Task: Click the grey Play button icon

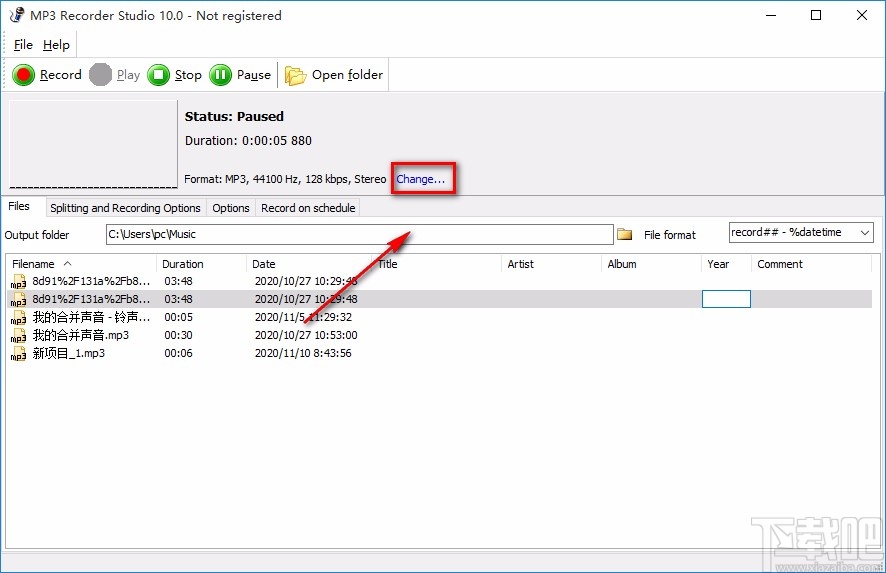Action: 101,75
